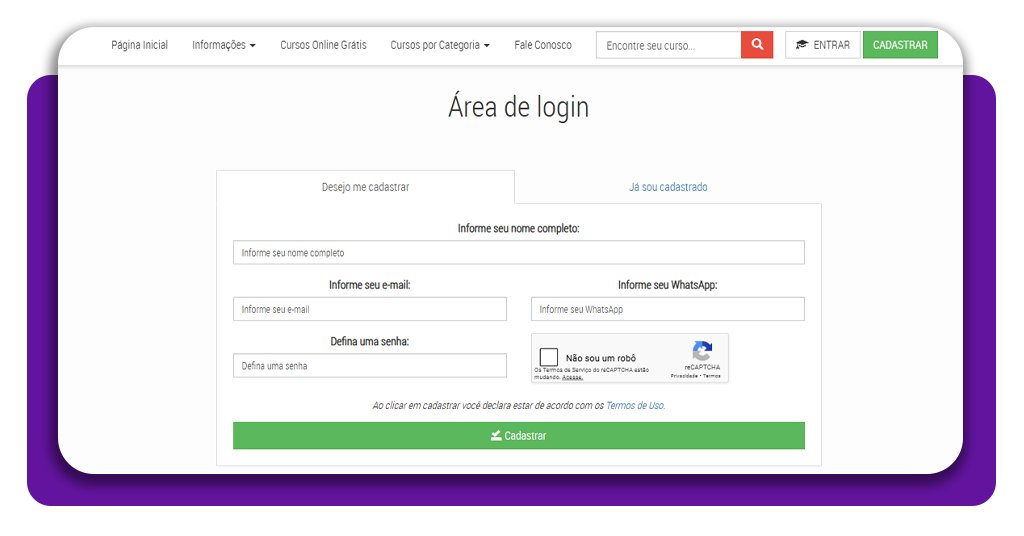Click the 'Informe seu WhatsApp:' label
This screenshot has height=536, width=1024.
click(x=667, y=285)
